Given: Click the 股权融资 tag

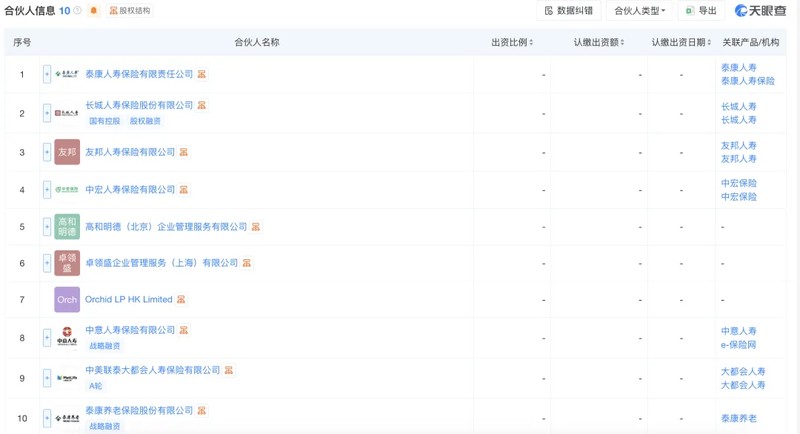Looking at the screenshot, I should (x=145, y=121).
